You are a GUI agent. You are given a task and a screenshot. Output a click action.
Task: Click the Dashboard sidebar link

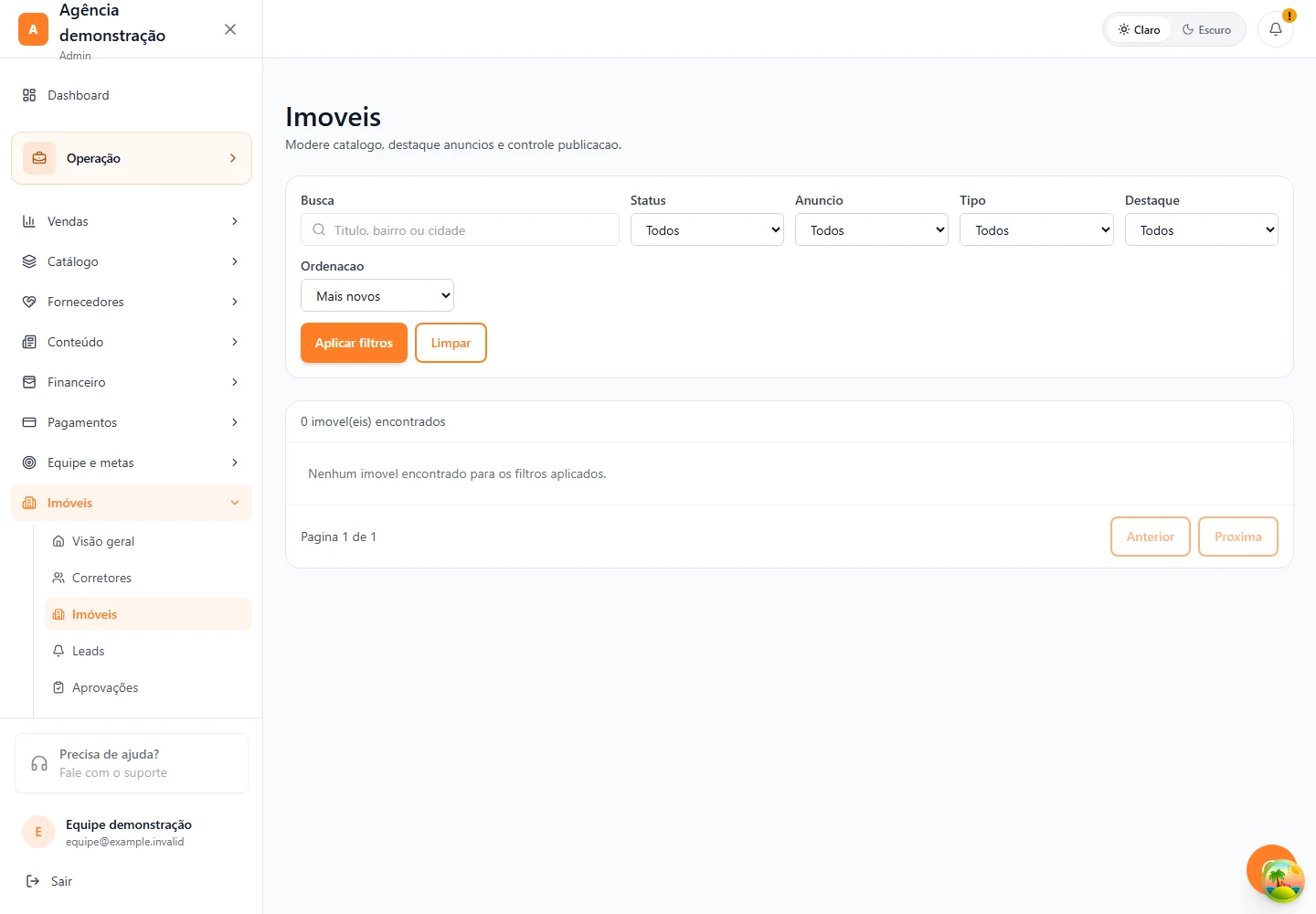(132, 95)
